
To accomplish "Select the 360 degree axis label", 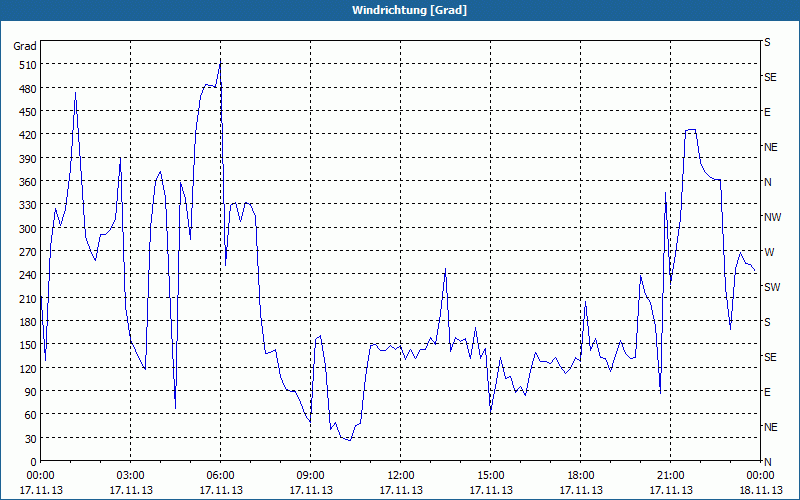I will [x=28, y=182].
